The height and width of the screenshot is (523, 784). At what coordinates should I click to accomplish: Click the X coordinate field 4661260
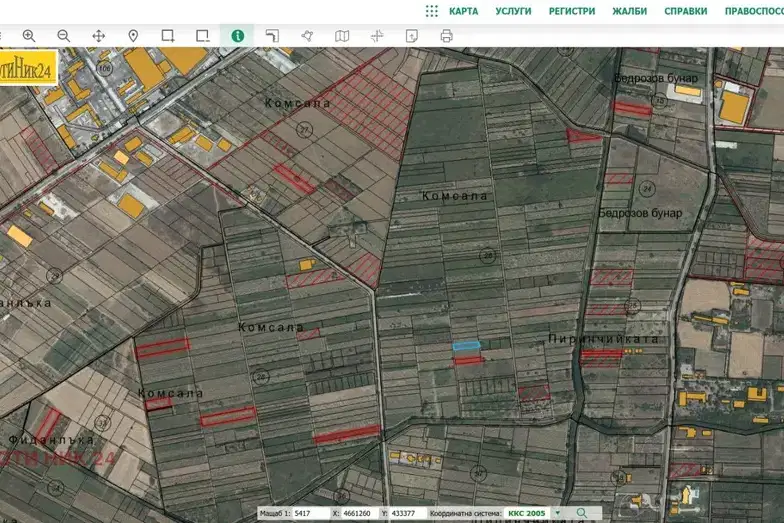(x=358, y=513)
